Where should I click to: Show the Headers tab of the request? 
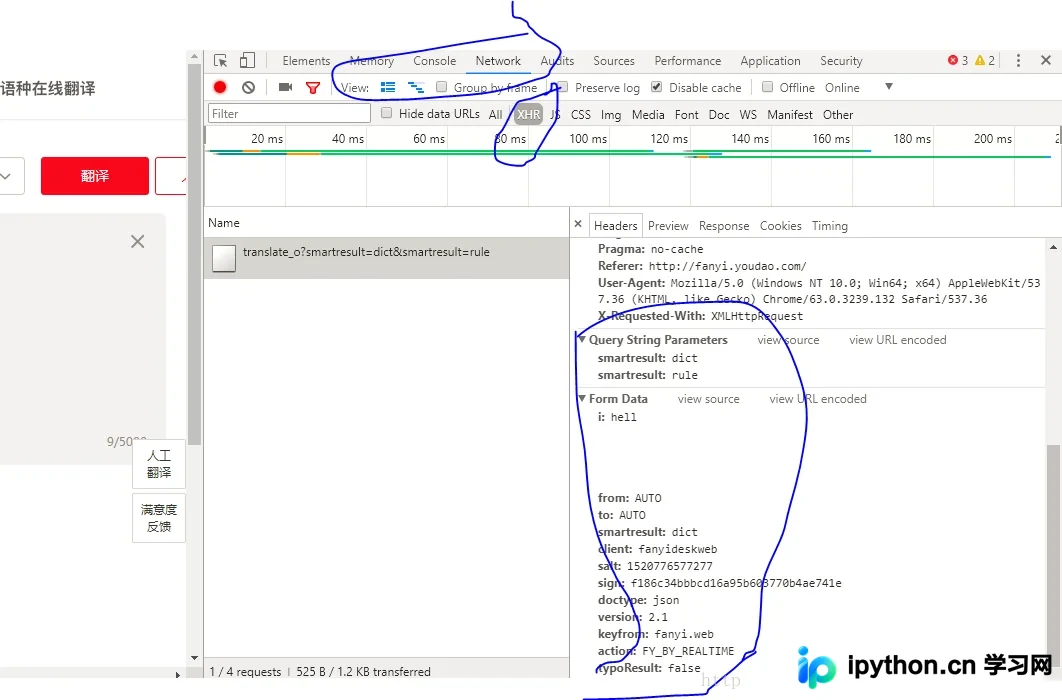615,225
